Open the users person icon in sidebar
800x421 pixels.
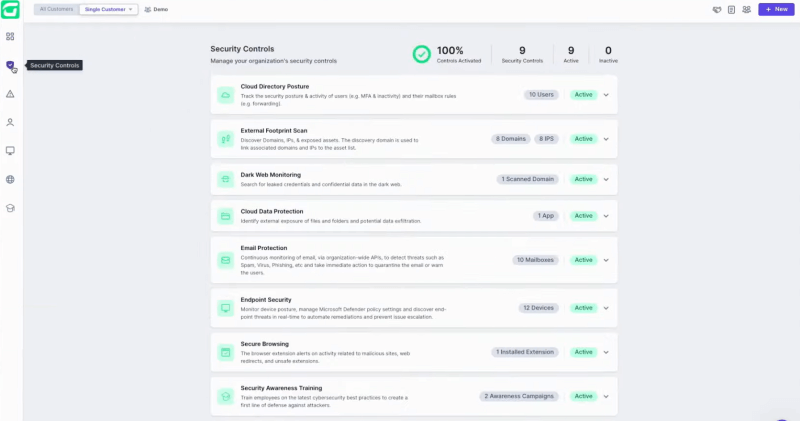tap(10, 122)
